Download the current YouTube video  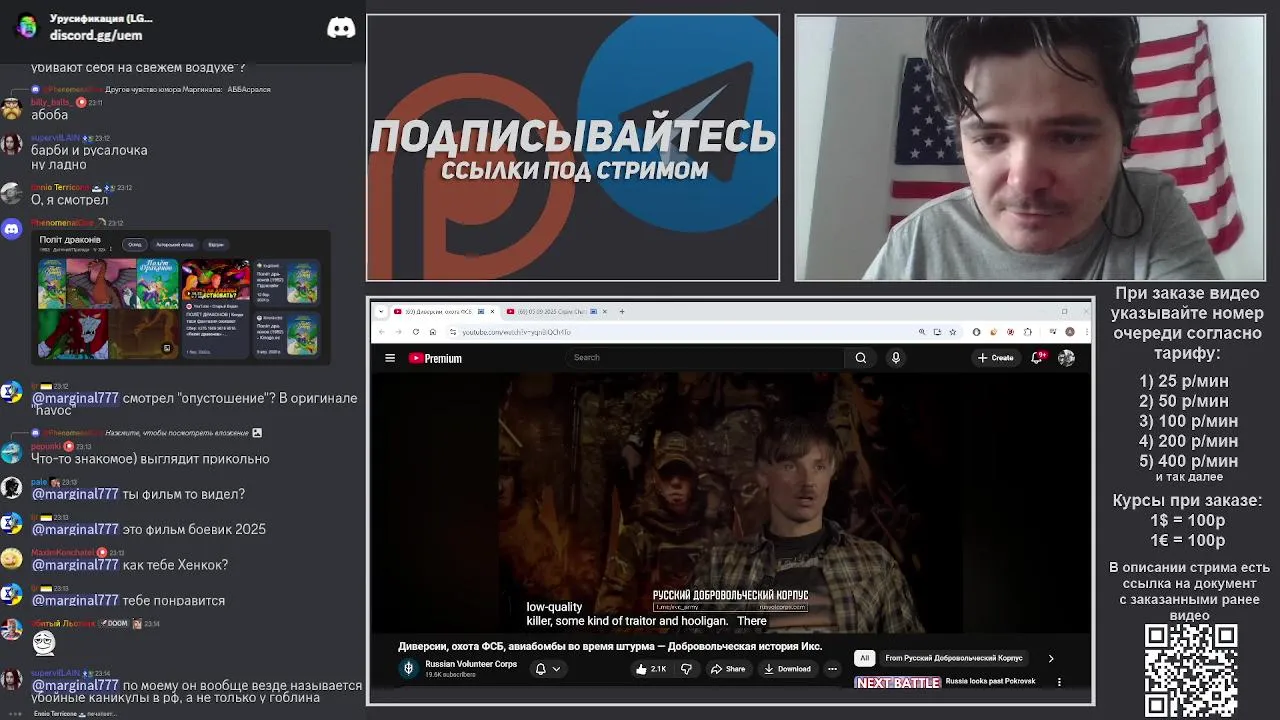tap(787, 669)
